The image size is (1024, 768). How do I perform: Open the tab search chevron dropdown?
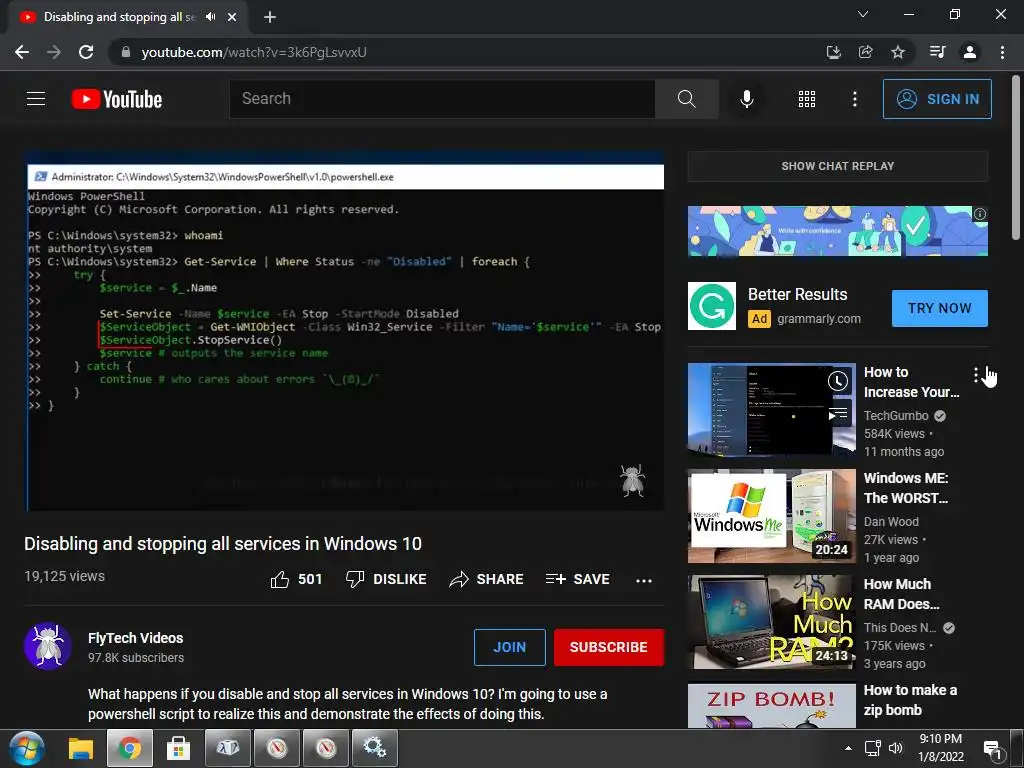(863, 14)
